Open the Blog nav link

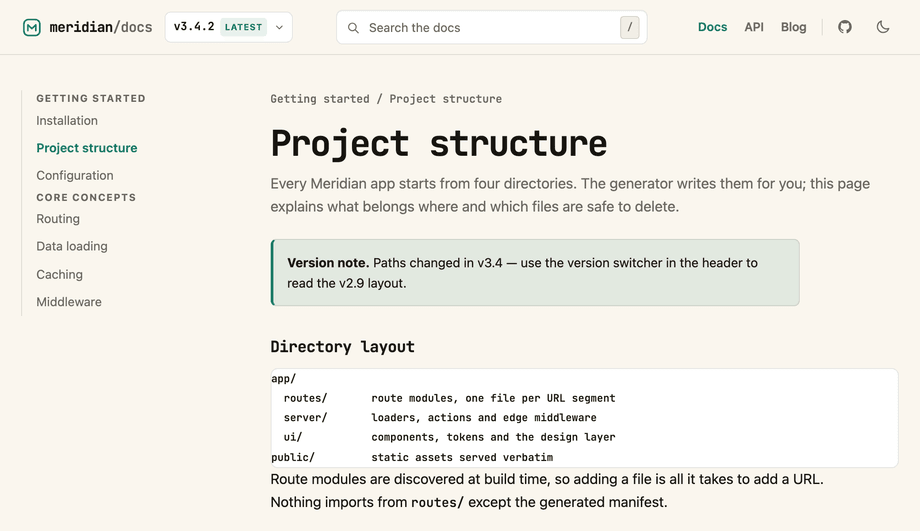pos(793,27)
